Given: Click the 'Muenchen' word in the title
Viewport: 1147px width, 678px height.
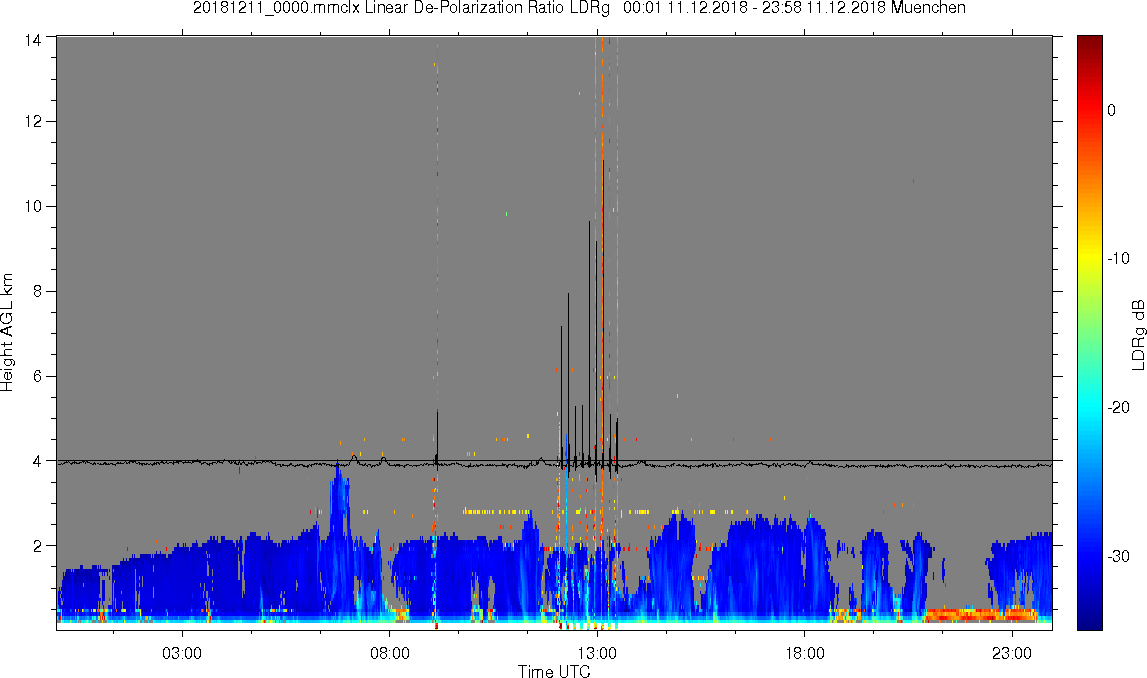Looking at the screenshot, I should point(928,8).
